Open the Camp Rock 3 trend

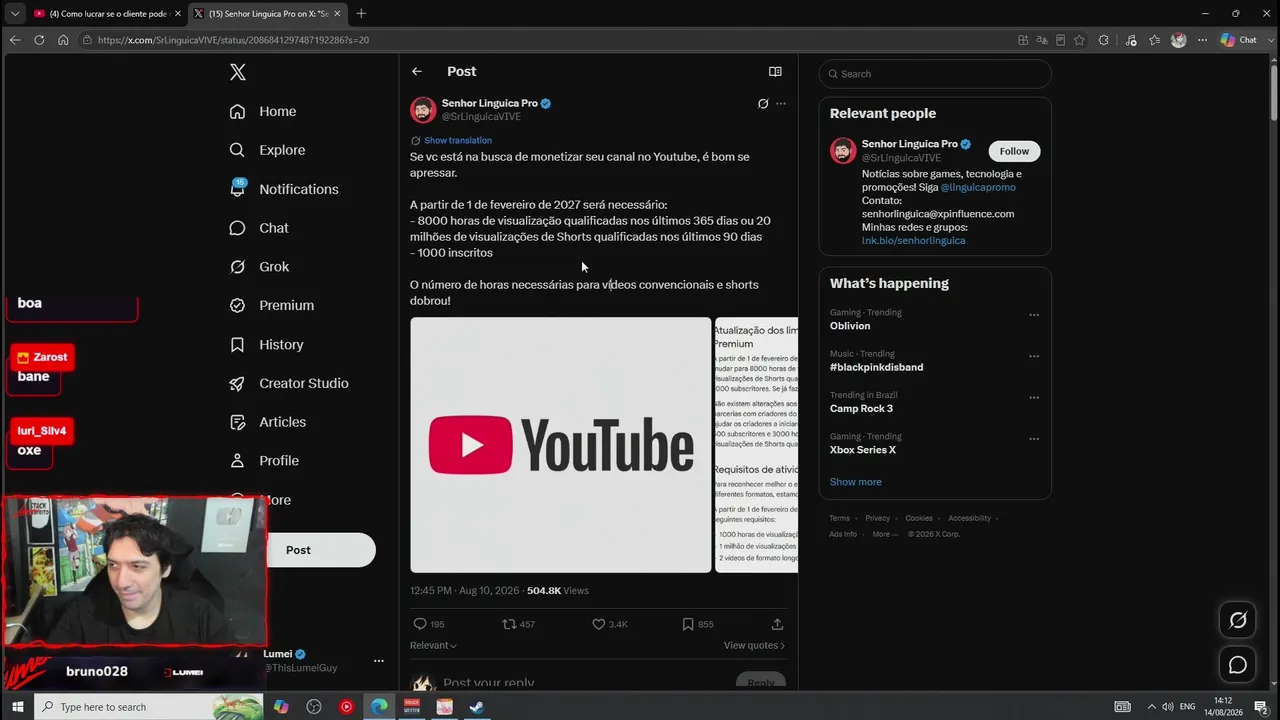(861, 408)
